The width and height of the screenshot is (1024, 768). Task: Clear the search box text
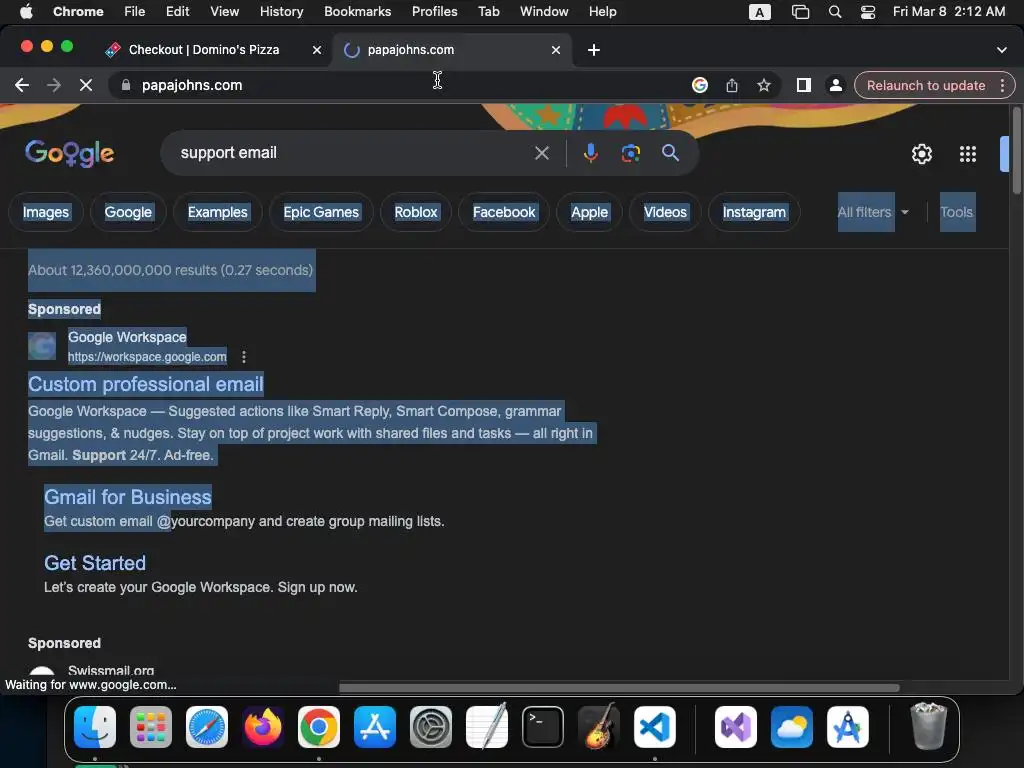click(541, 153)
